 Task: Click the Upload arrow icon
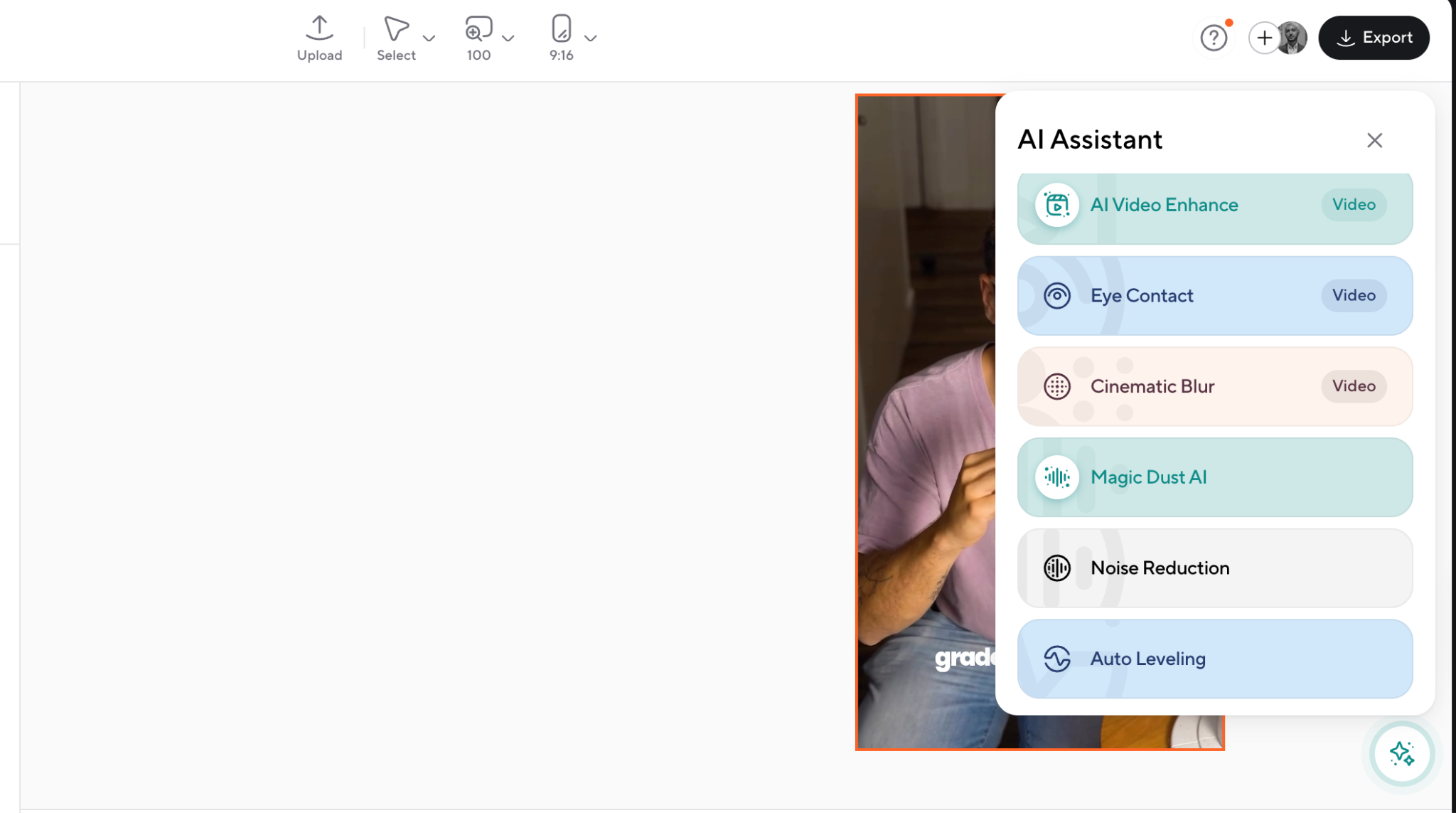coord(319,28)
